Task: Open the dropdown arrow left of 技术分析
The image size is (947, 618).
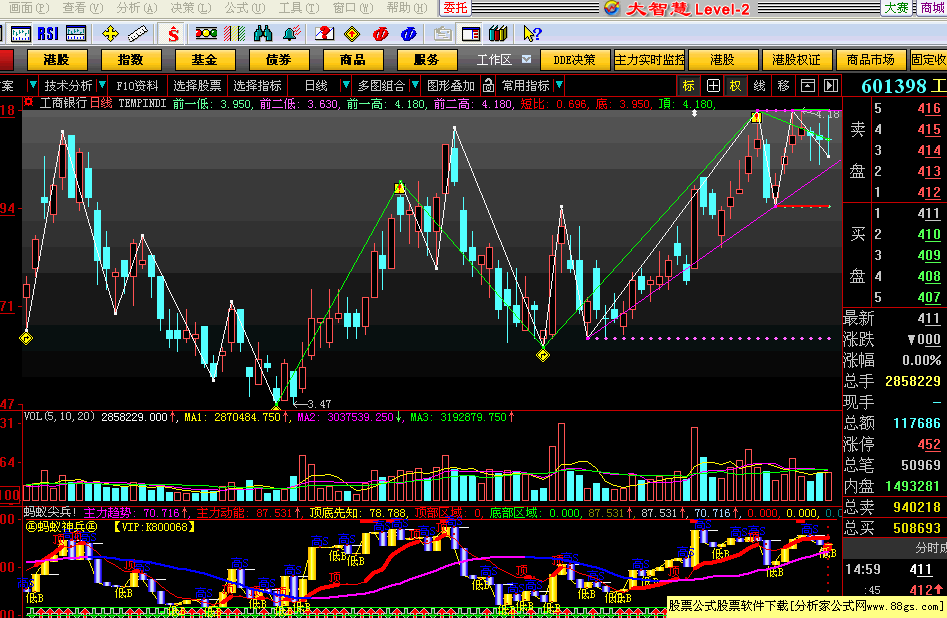Action: point(33,85)
